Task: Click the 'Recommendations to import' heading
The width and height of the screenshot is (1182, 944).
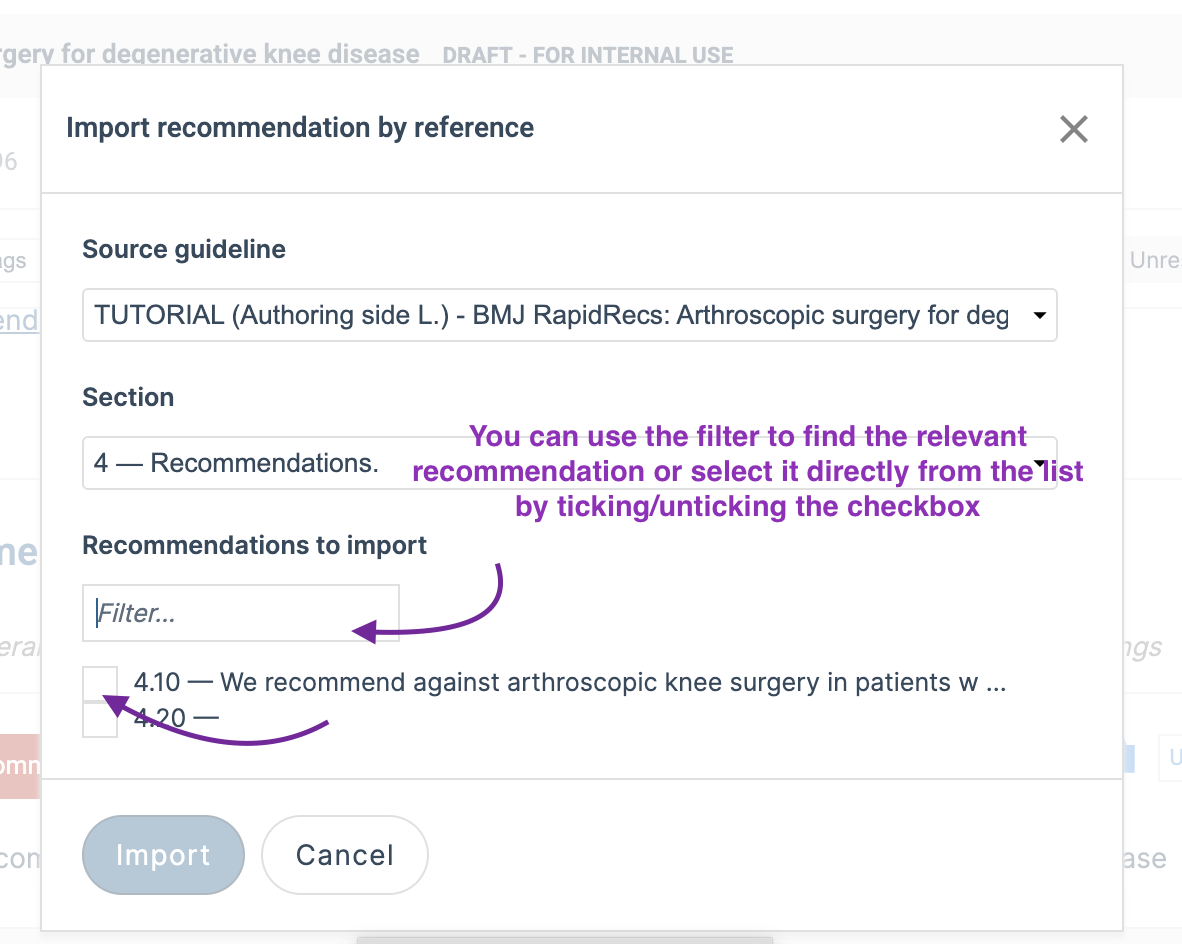Action: [x=254, y=545]
